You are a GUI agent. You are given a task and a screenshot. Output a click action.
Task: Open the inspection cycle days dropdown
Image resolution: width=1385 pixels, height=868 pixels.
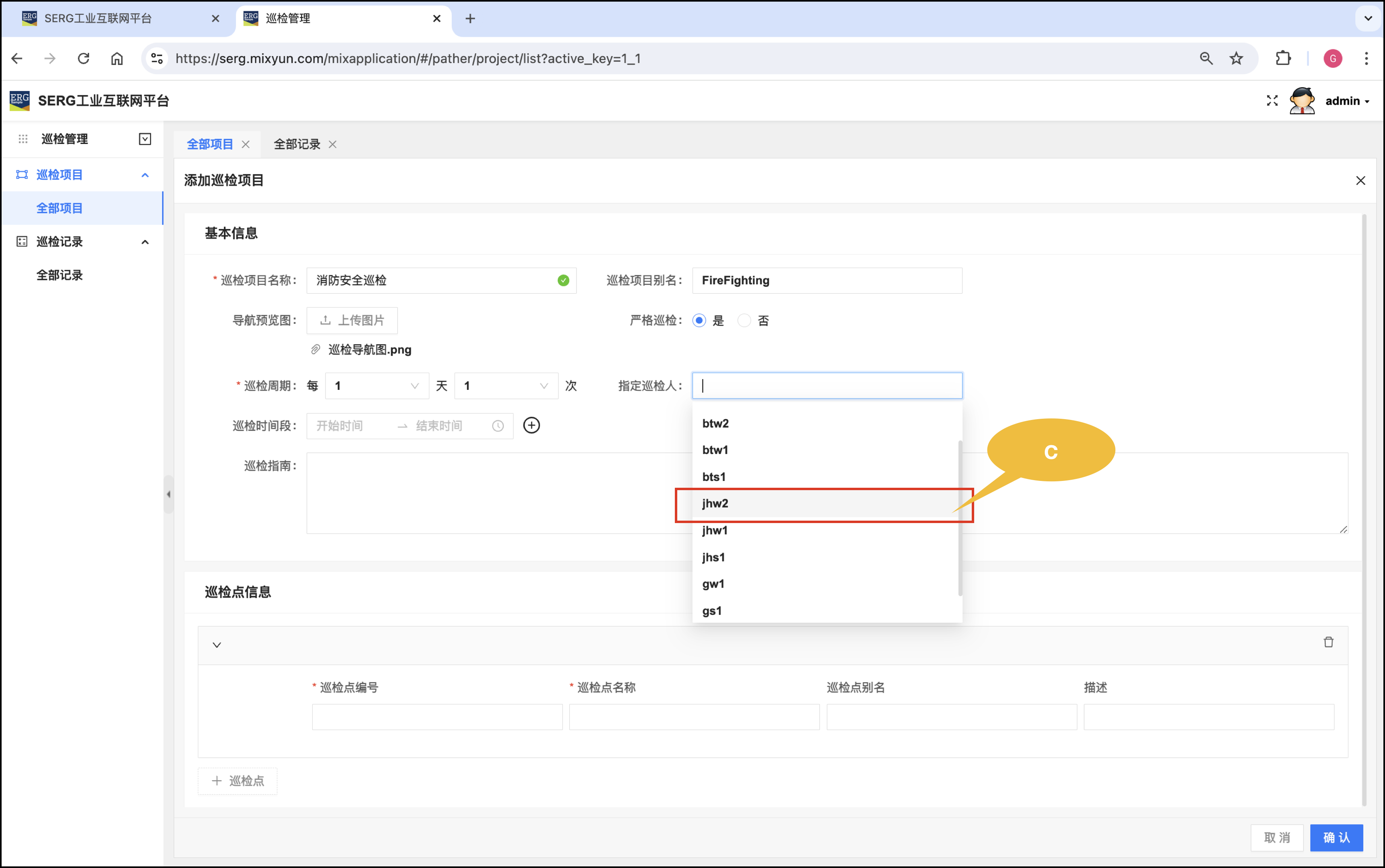(377, 386)
